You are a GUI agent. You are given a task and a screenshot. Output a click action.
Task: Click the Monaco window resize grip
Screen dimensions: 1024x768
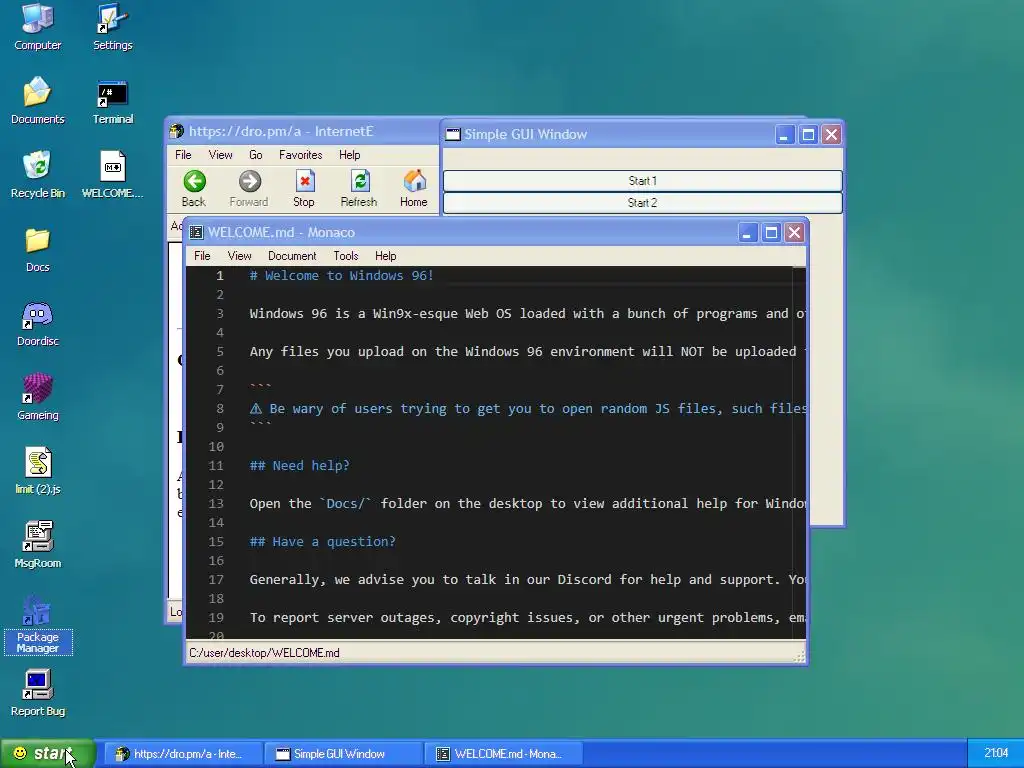799,656
